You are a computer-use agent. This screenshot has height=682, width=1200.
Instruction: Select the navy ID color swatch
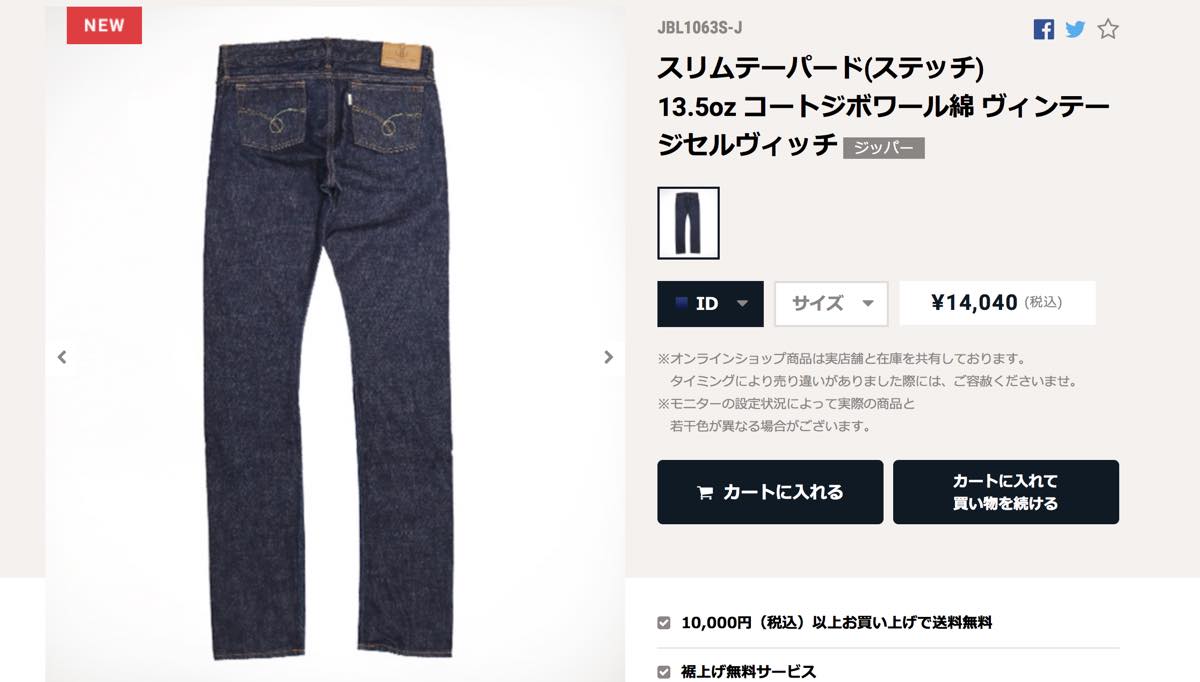point(681,303)
